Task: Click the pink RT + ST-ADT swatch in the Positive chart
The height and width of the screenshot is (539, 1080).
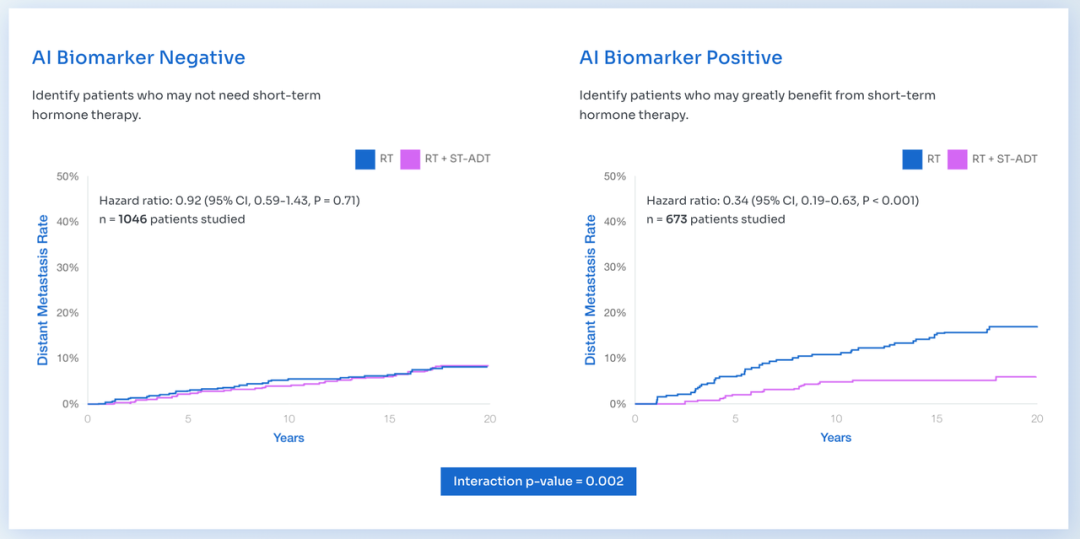Action: click(957, 159)
